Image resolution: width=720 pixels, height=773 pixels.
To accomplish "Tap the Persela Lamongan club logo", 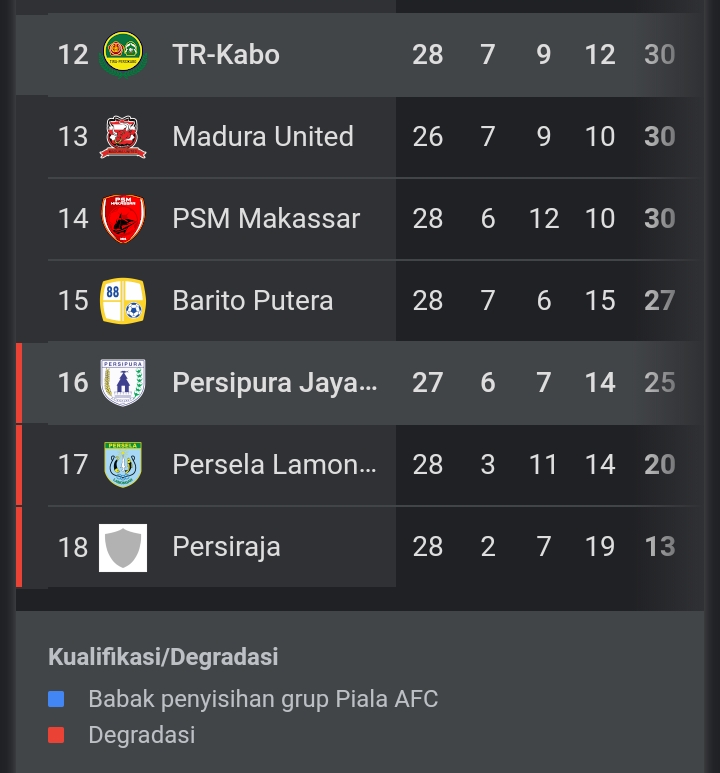I will pos(123,465).
